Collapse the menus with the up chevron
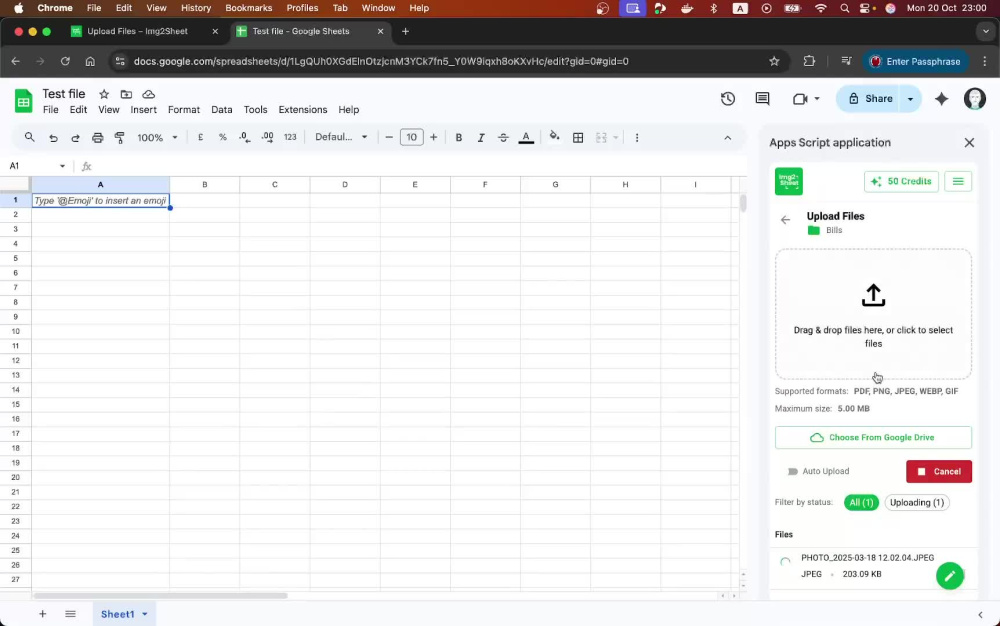The image size is (1000, 626). (x=728, y=138)
